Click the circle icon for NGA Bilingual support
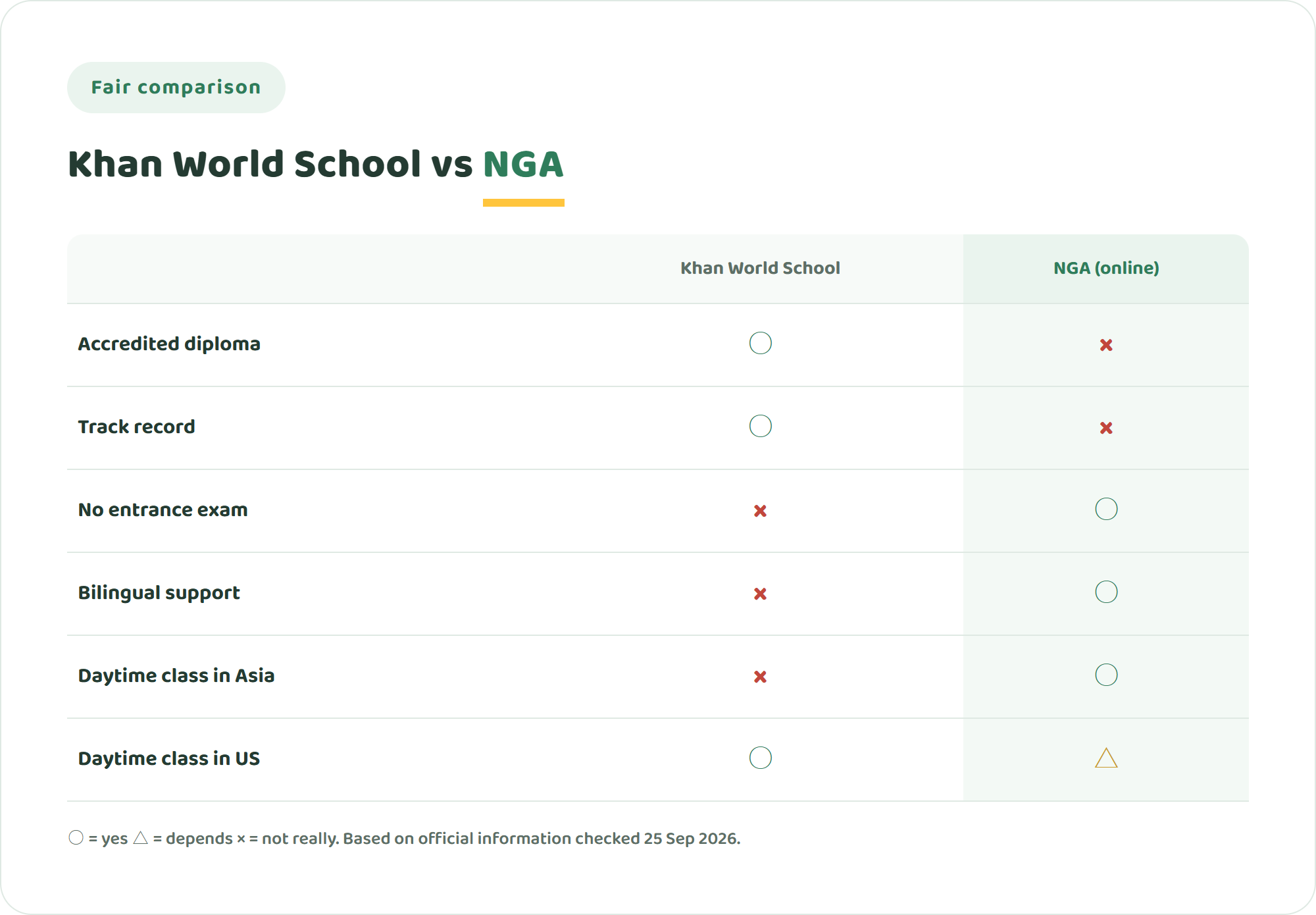The image size is (1316, 915). (x=1106, y=592)
